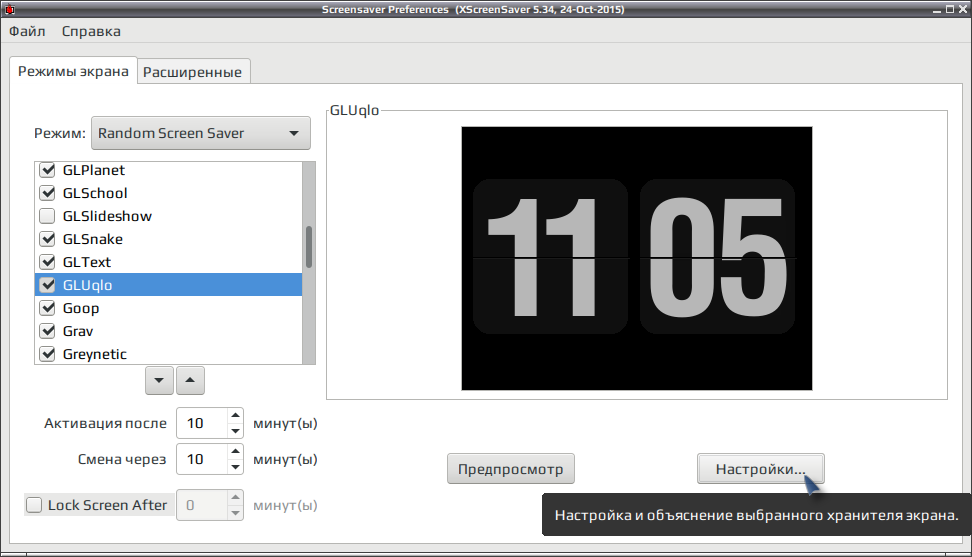
Task: Toggle the GLPlanet checkbox
Action: pyautogui.click(x=47, y=170)
